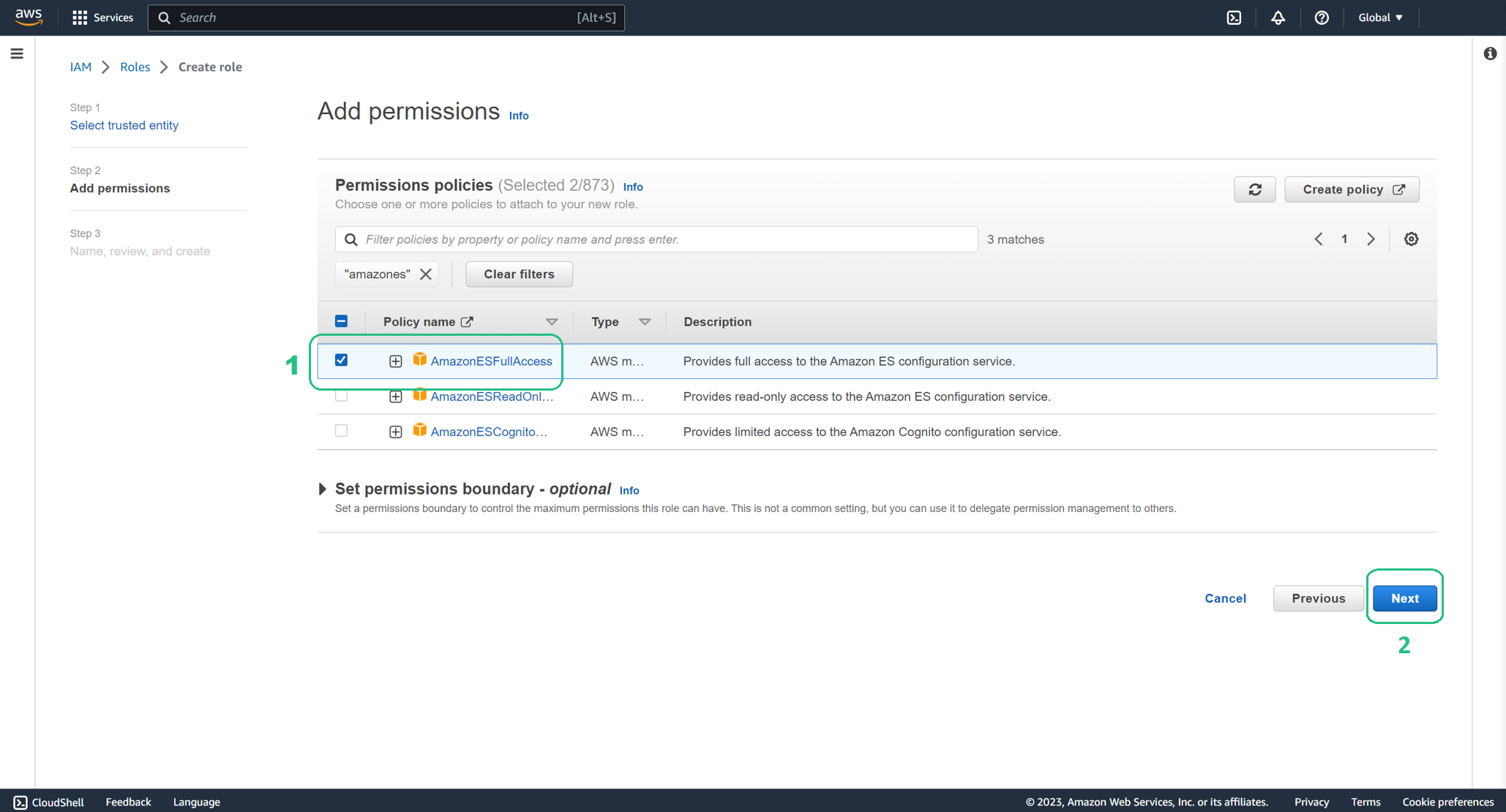Open Terms link in footer

[x=1365, y=802]
